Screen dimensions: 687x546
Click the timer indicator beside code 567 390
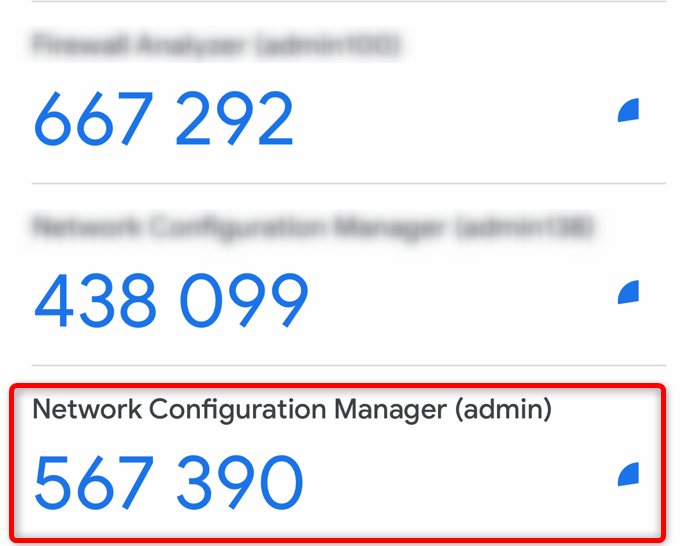pos(629,474)
